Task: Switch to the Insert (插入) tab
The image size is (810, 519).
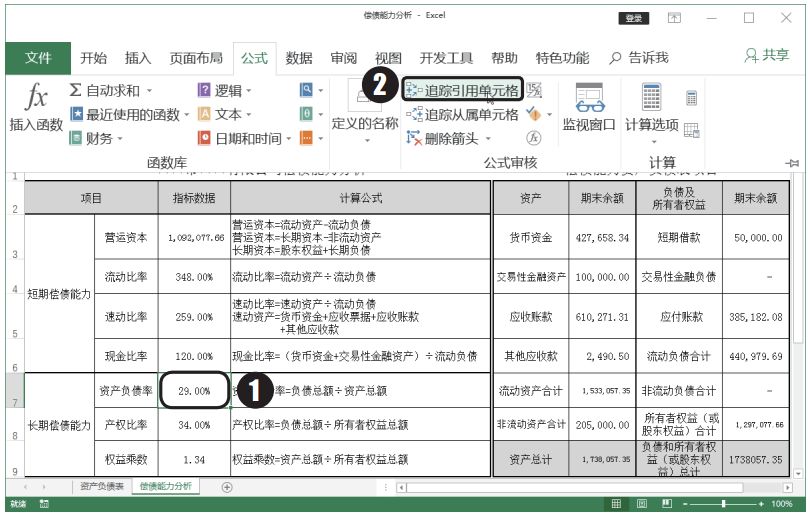Action: (138, 58)
